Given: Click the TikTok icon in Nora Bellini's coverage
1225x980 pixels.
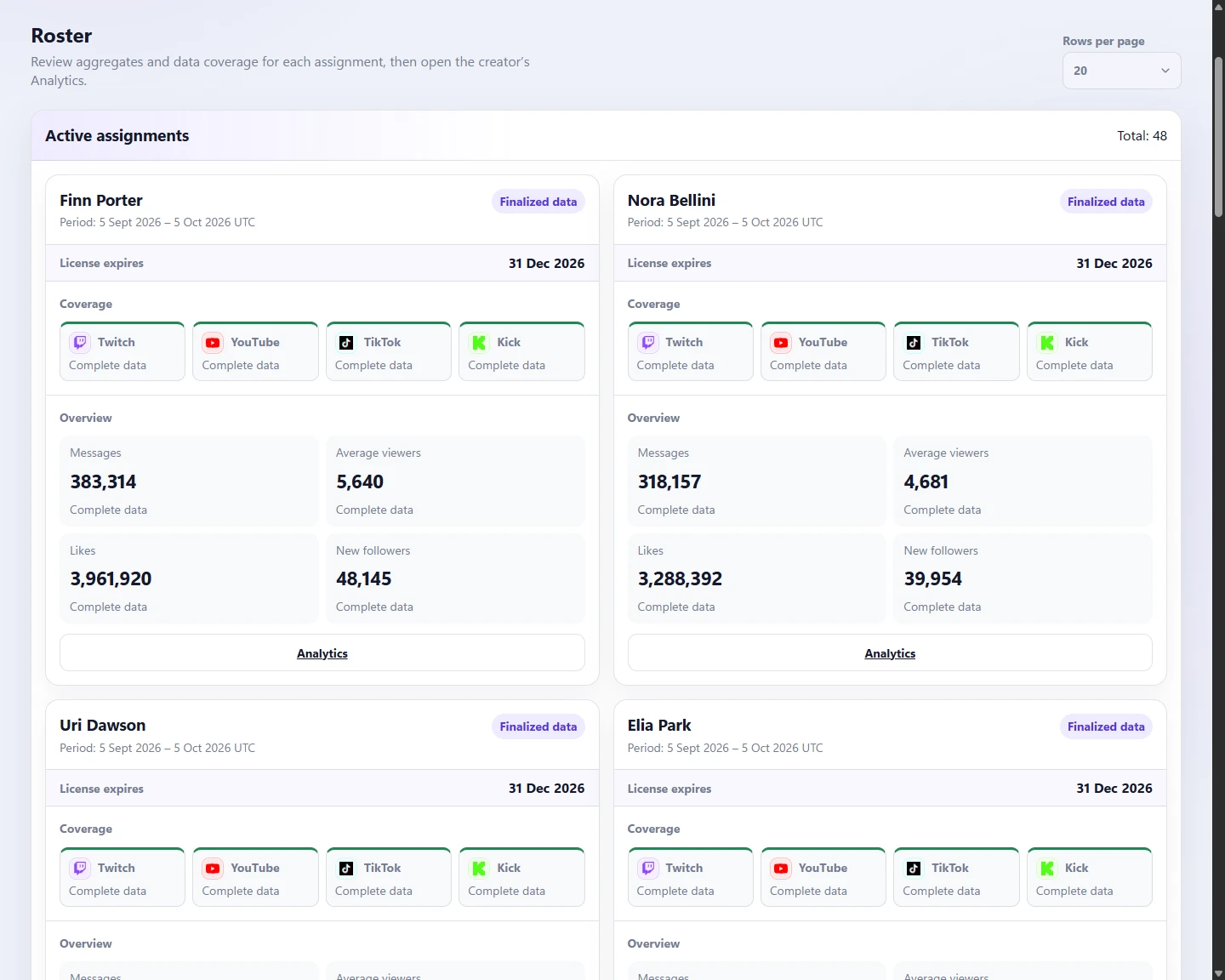Looking at the screenshot, I should (914, 342).
